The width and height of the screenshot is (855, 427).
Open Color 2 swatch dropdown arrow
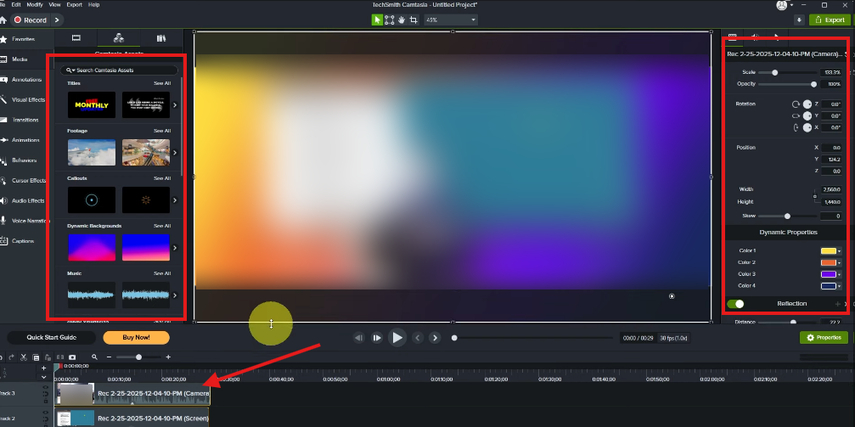click(x=839, y=263)
